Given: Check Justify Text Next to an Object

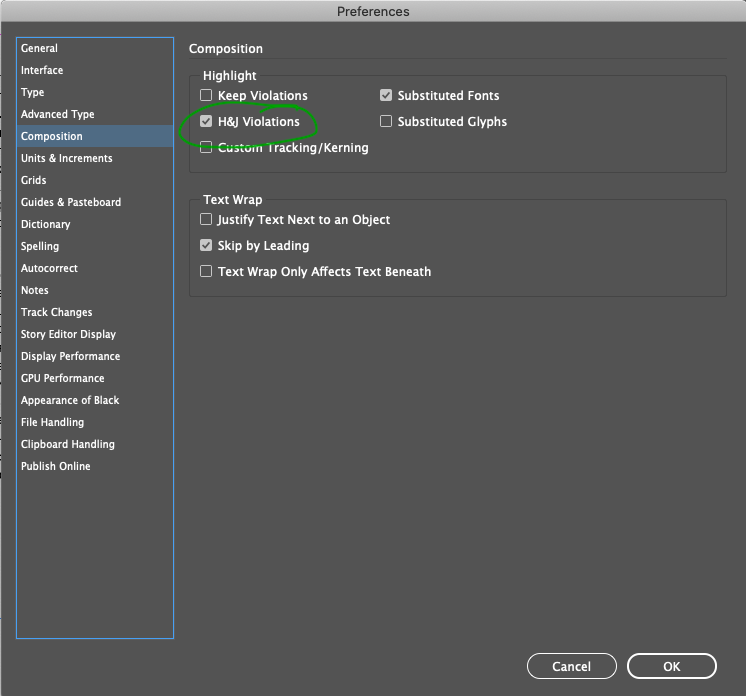Looking at the screenshot, I should (x=206, y=219).
